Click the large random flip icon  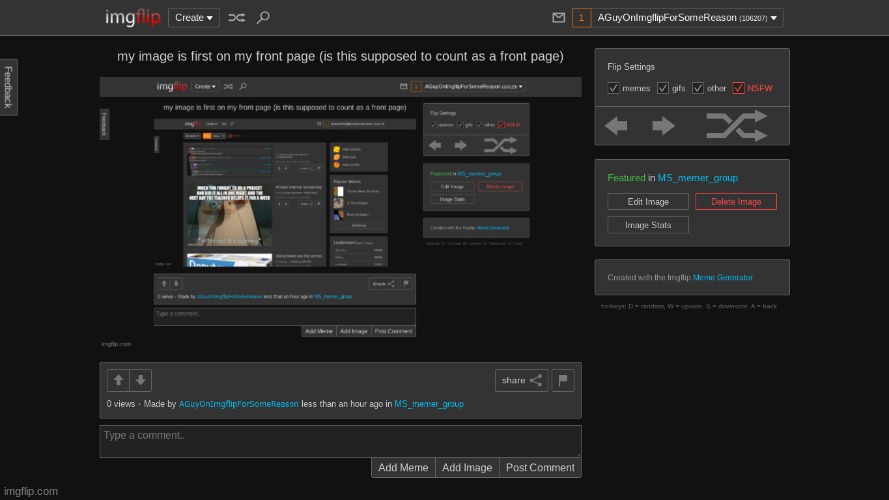tap(736, 125)
